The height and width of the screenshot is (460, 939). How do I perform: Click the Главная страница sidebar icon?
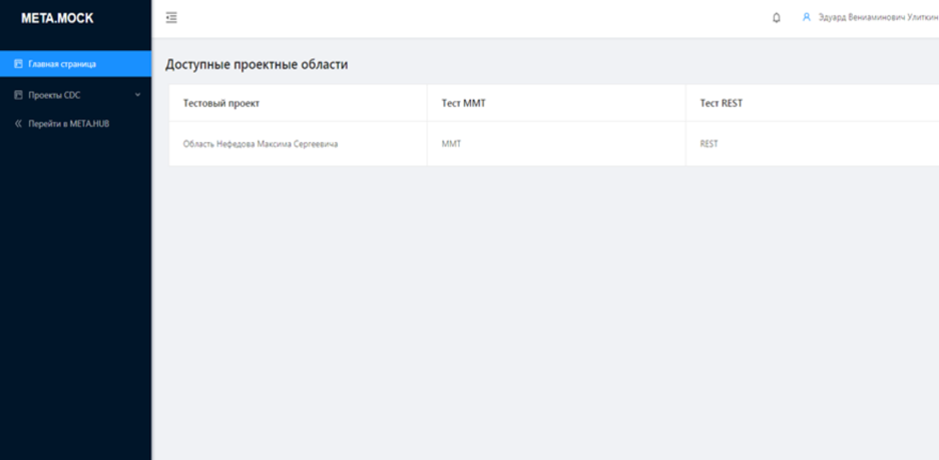pyautogui.click(x=18, y=63)
